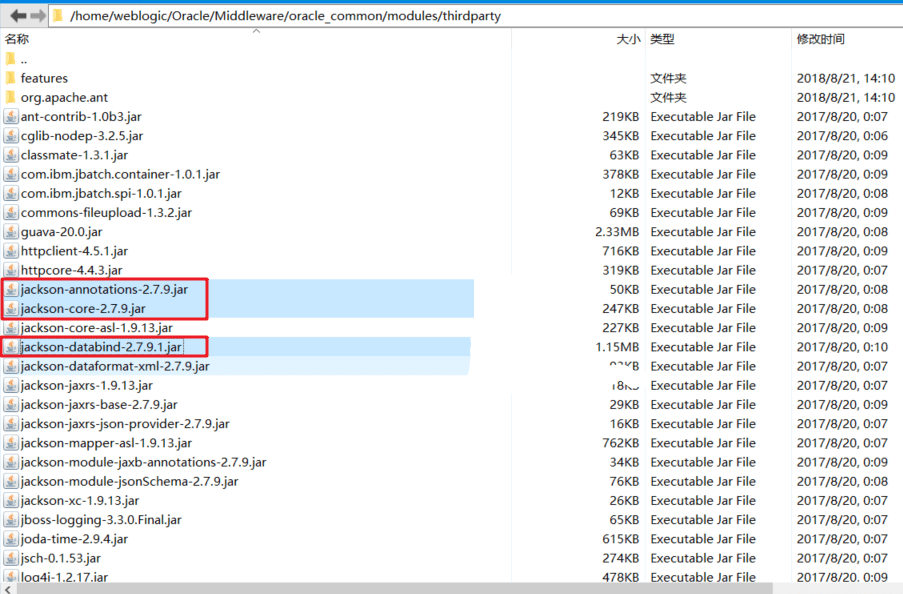The image size is (903, 594).
Task: Select the jboss-logging-3.3.0.Final.jar icon
Action: (10, 520)
